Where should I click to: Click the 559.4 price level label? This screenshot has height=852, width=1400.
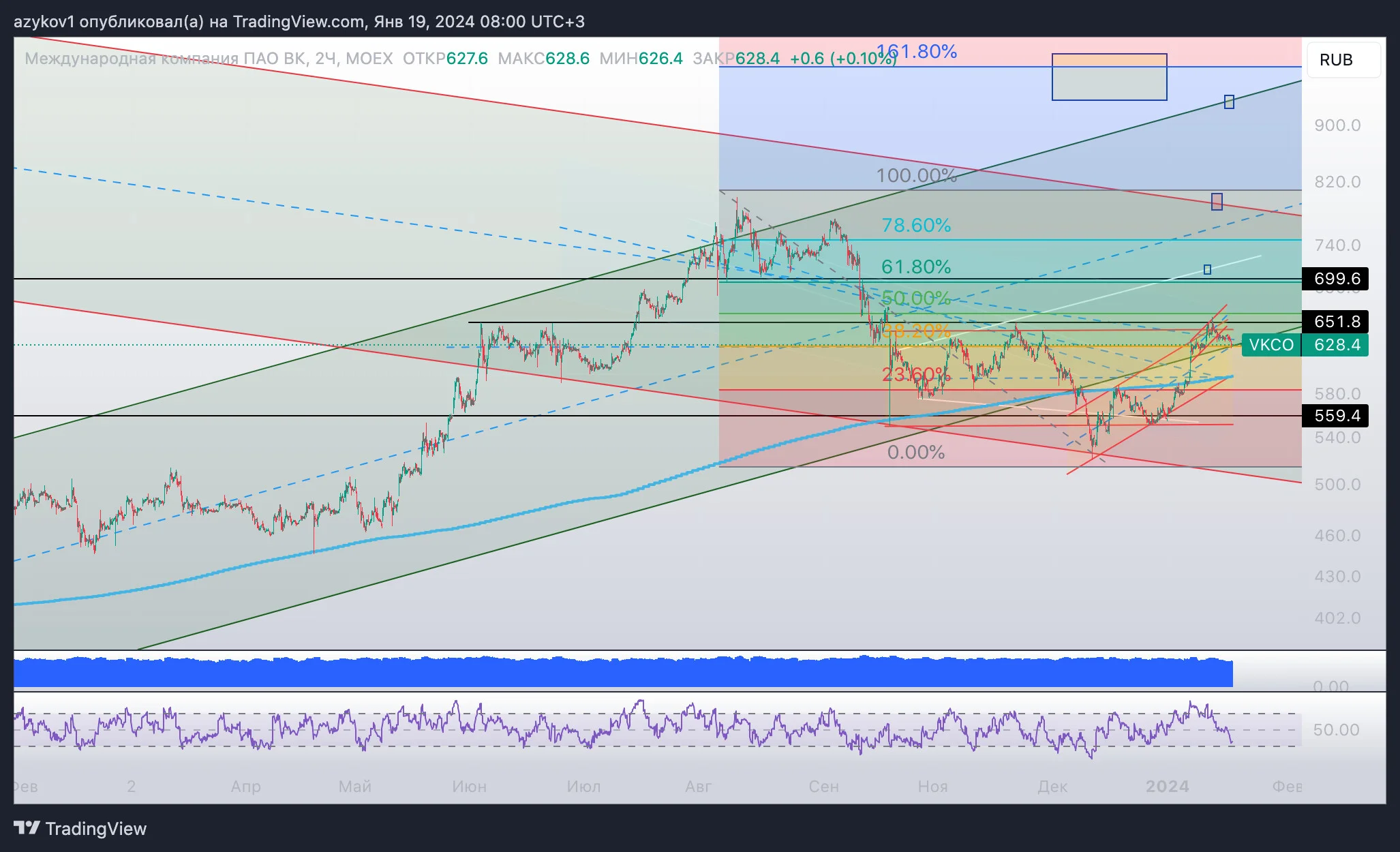pos(1335,416)
